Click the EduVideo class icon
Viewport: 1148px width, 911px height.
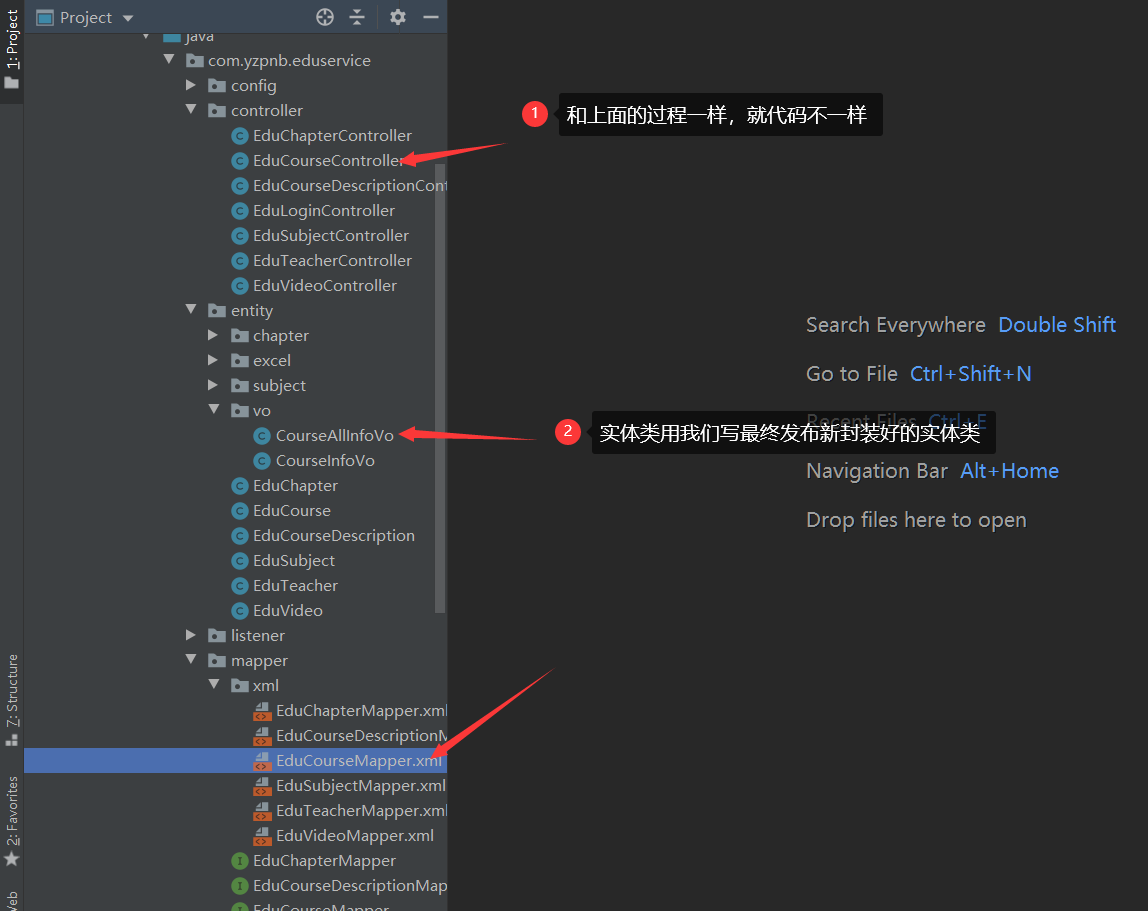click(239, 611)
